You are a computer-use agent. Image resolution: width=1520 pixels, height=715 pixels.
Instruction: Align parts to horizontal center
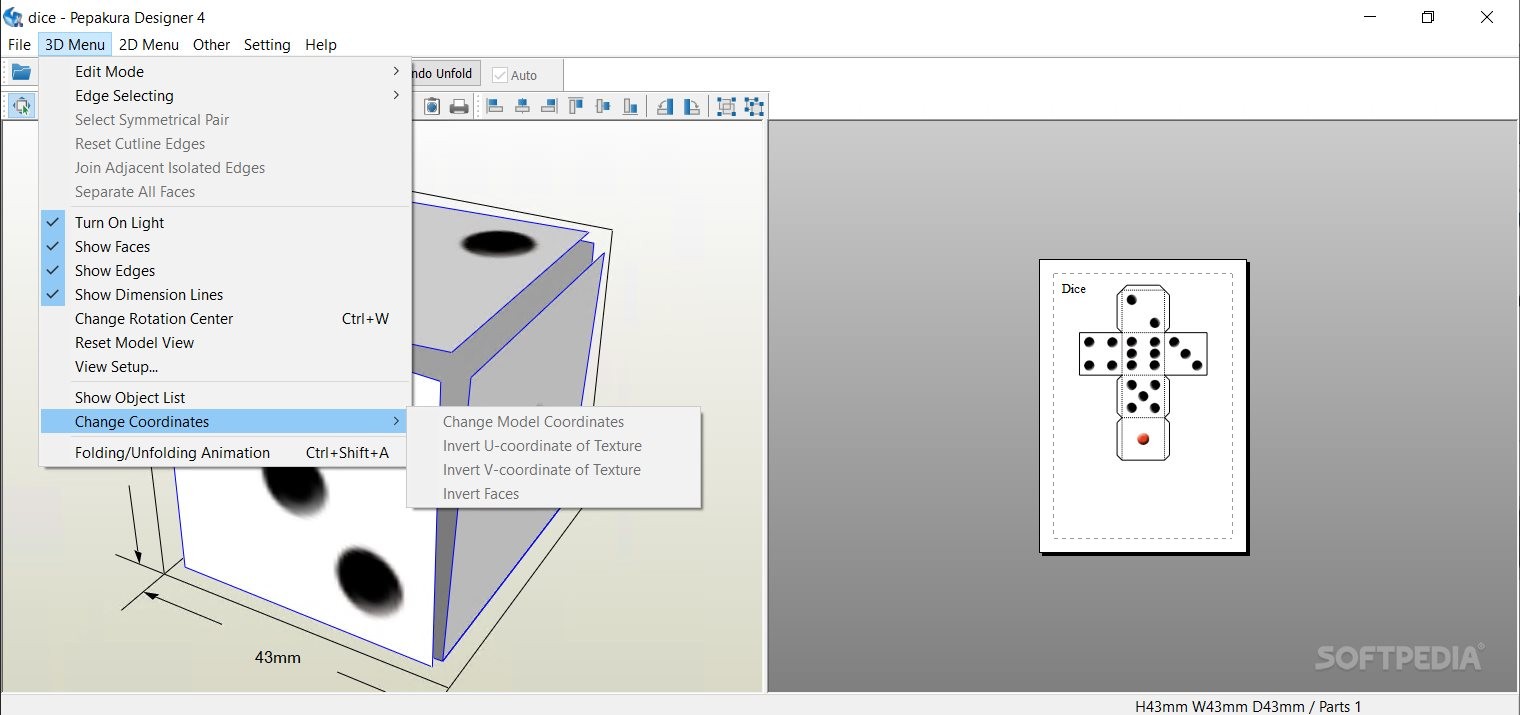(522, 106)
